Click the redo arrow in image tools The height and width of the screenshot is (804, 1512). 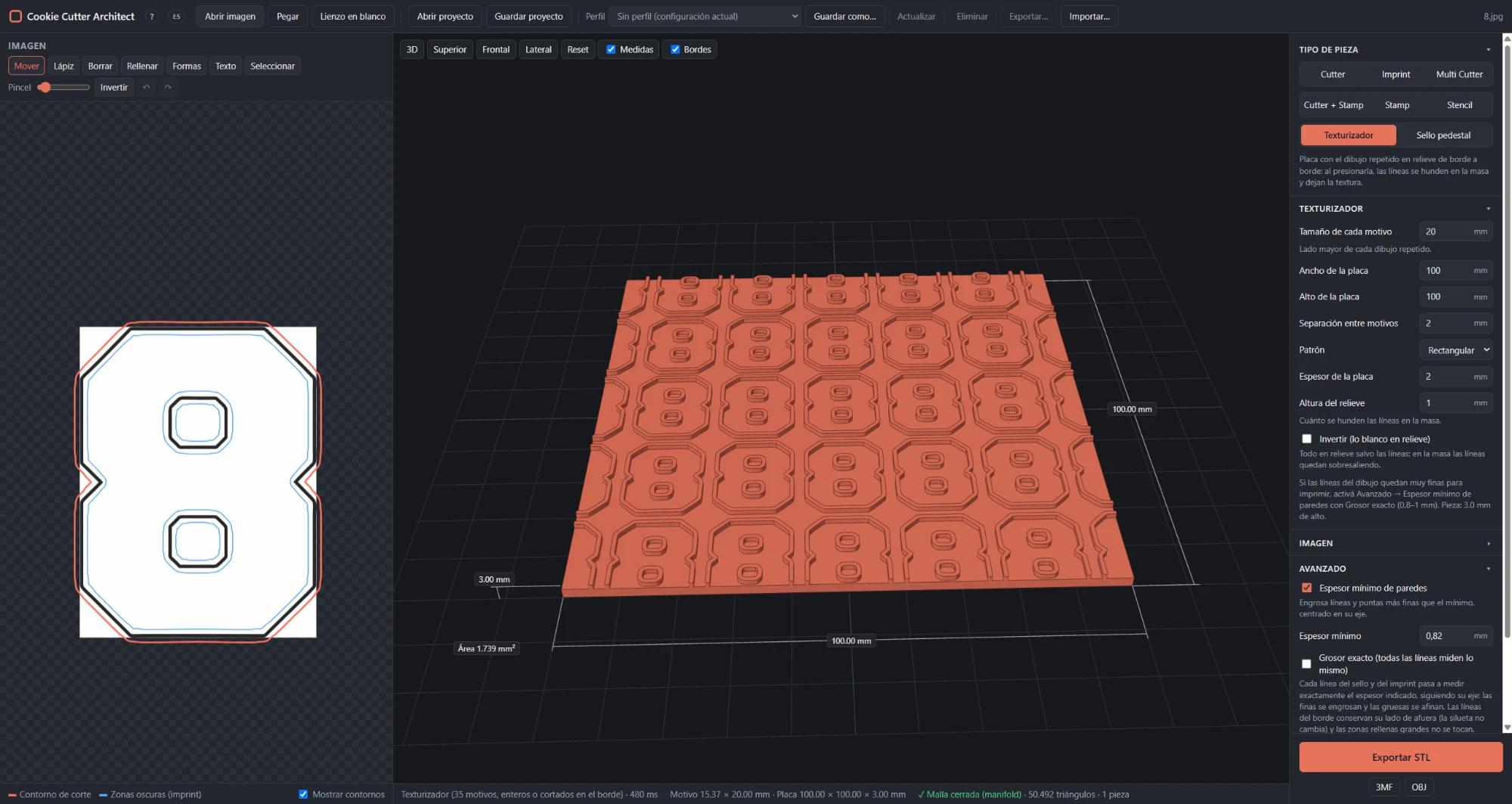168,88
